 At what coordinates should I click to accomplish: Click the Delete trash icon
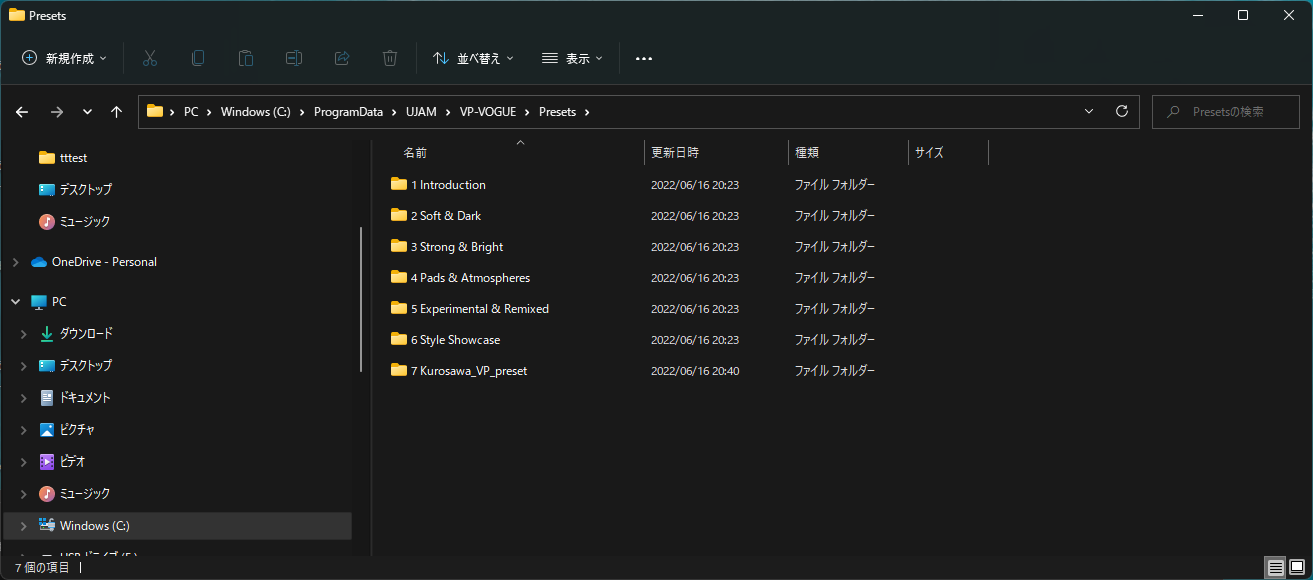coord(390,58)
